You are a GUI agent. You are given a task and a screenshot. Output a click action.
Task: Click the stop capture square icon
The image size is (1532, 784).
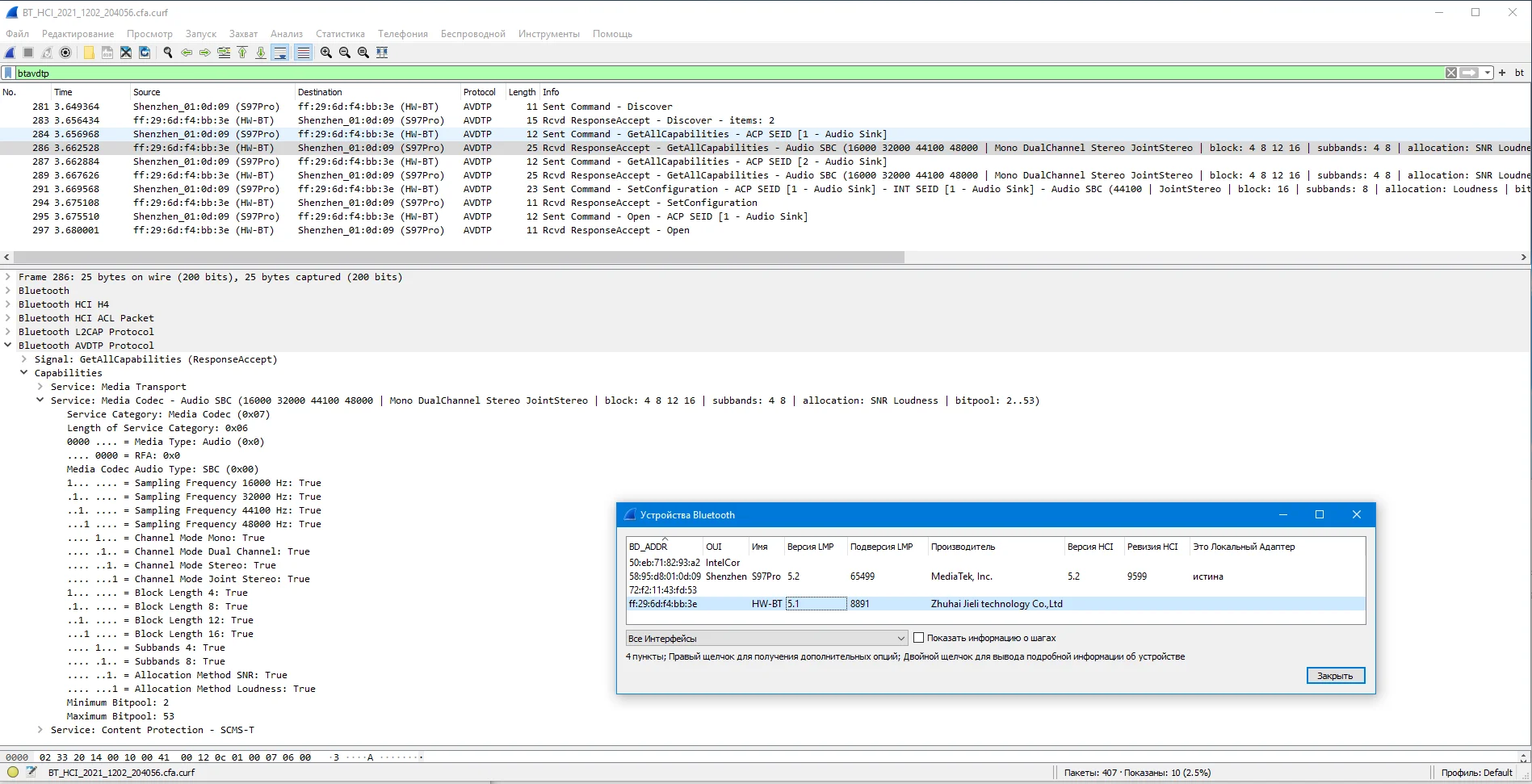coord(28,52)
